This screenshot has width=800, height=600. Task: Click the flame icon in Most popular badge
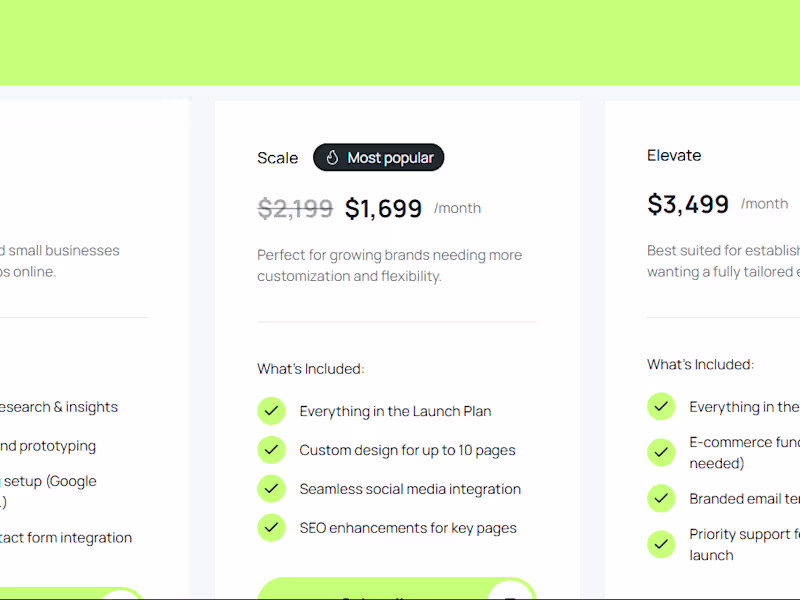click(333, 158)
